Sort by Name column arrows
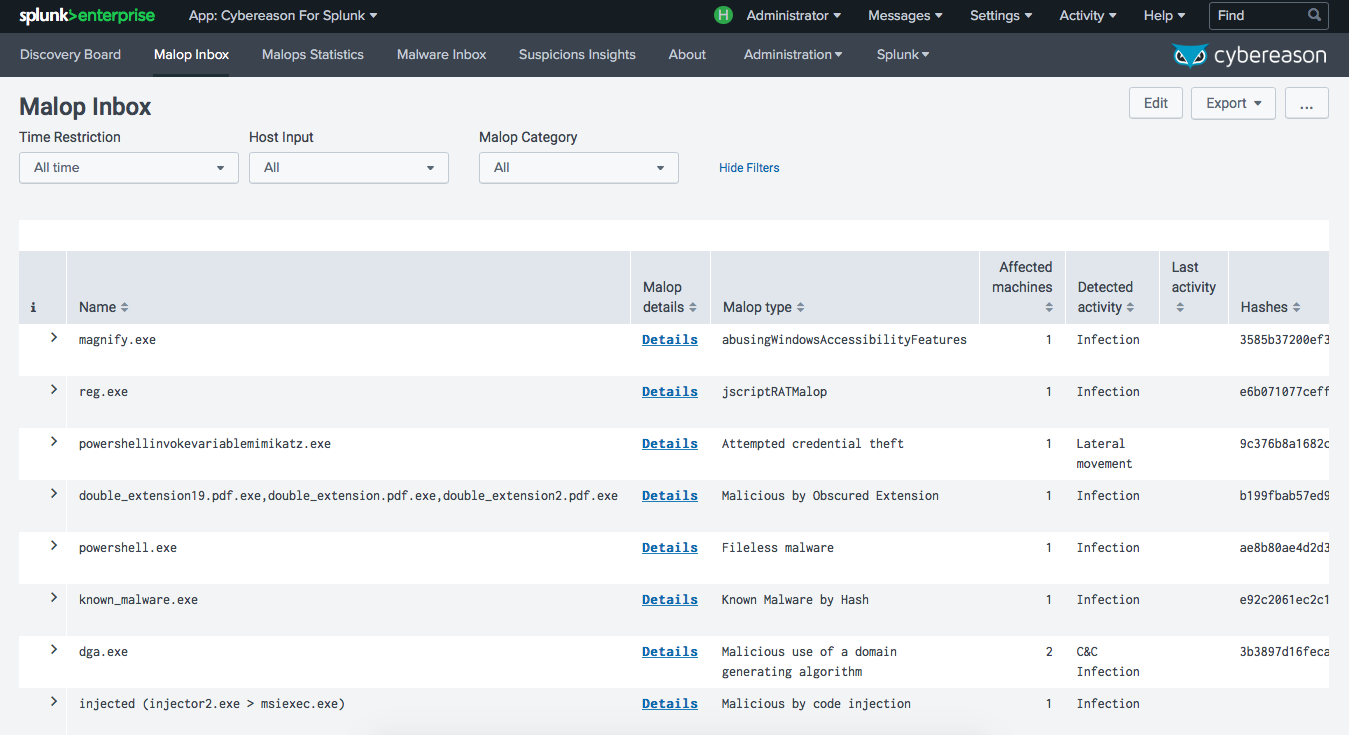 [125, 308]
